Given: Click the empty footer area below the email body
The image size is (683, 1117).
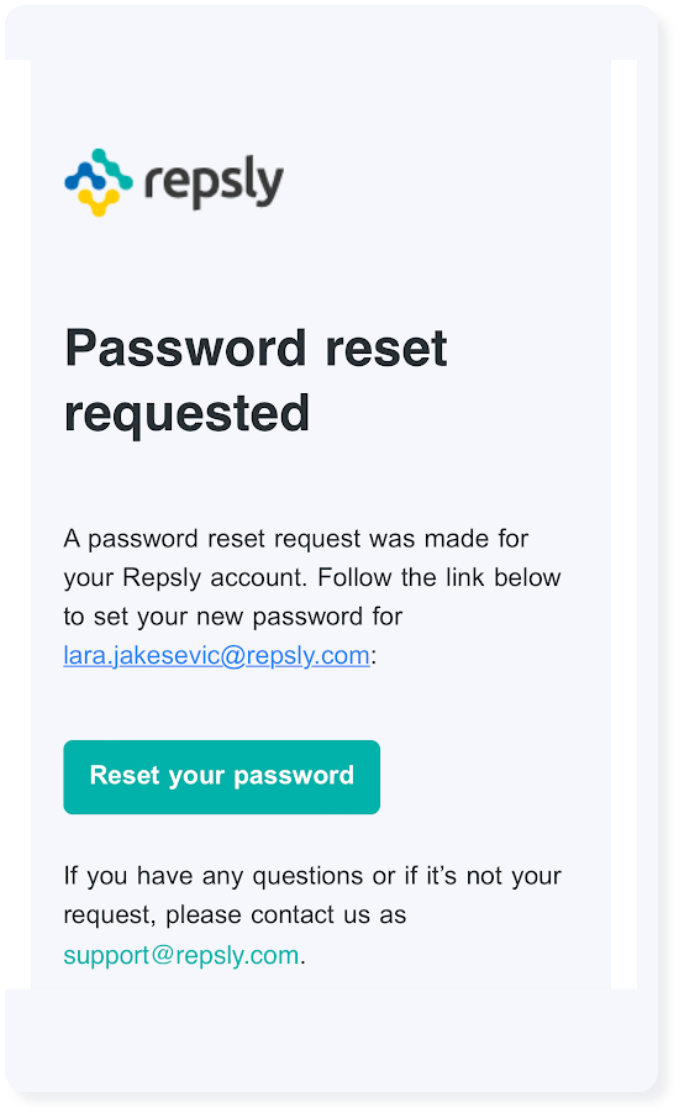Looking at the screenshot, I should click(x=331, y=1040).
